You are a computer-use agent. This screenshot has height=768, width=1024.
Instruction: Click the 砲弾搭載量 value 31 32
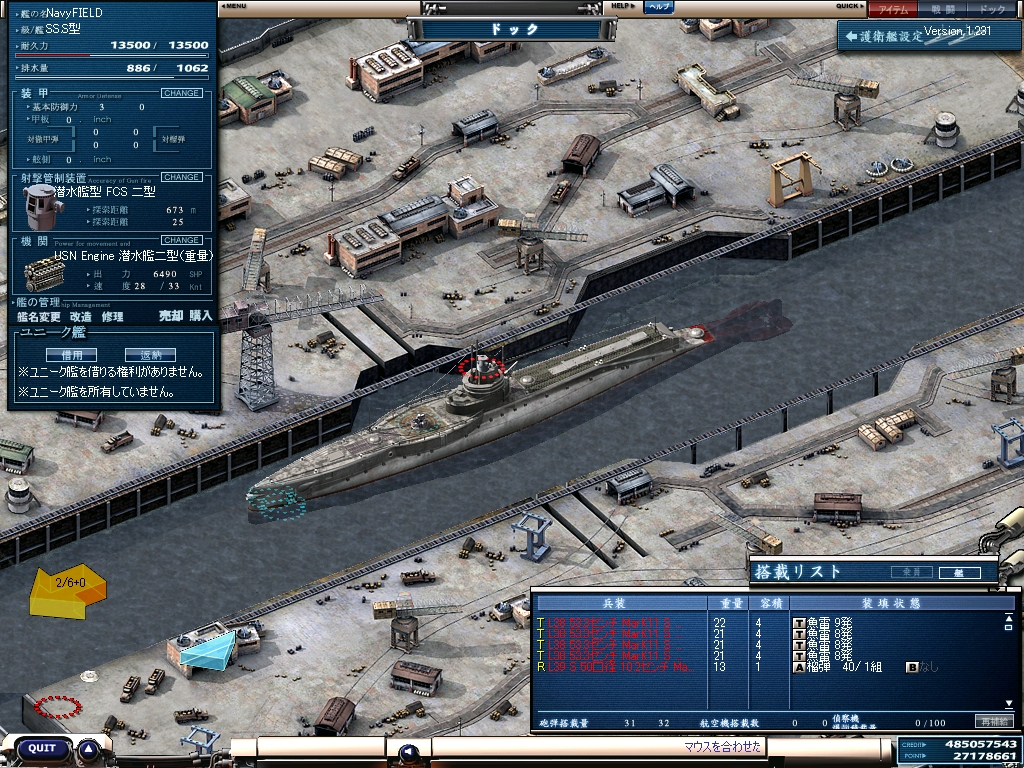tap(647, 723)
